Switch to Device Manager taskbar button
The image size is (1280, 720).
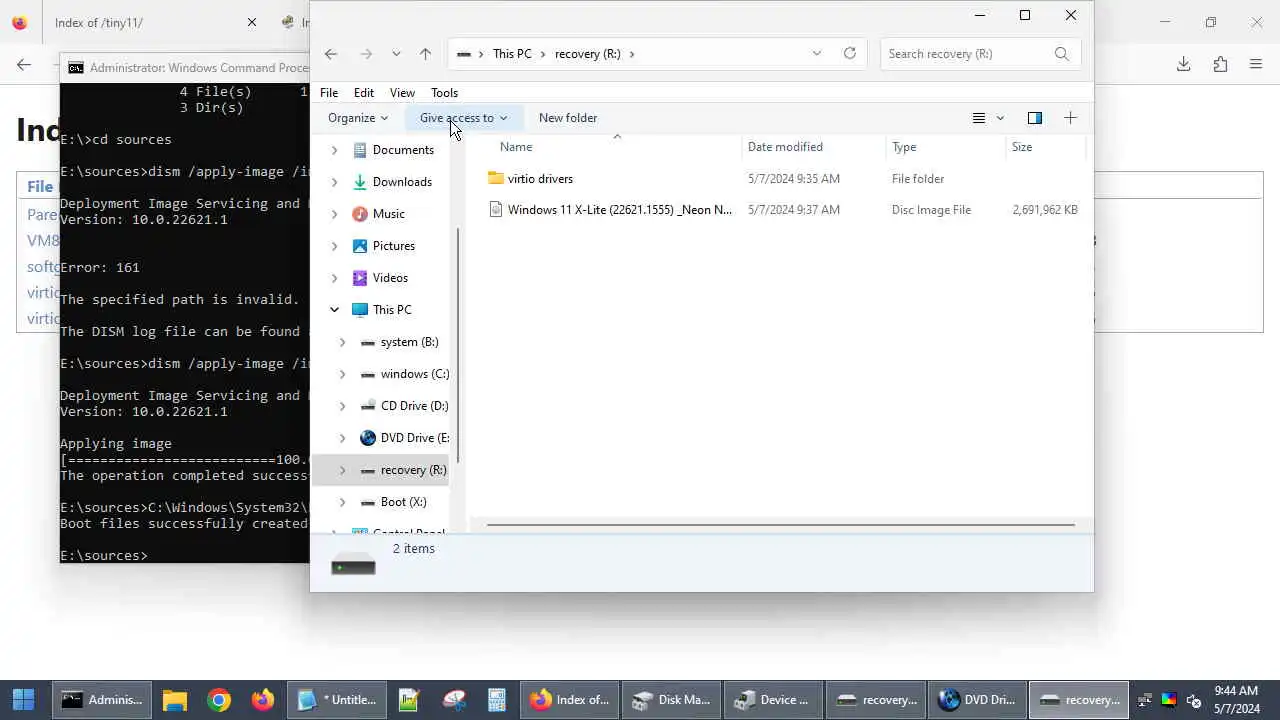[x=771, y=700]
